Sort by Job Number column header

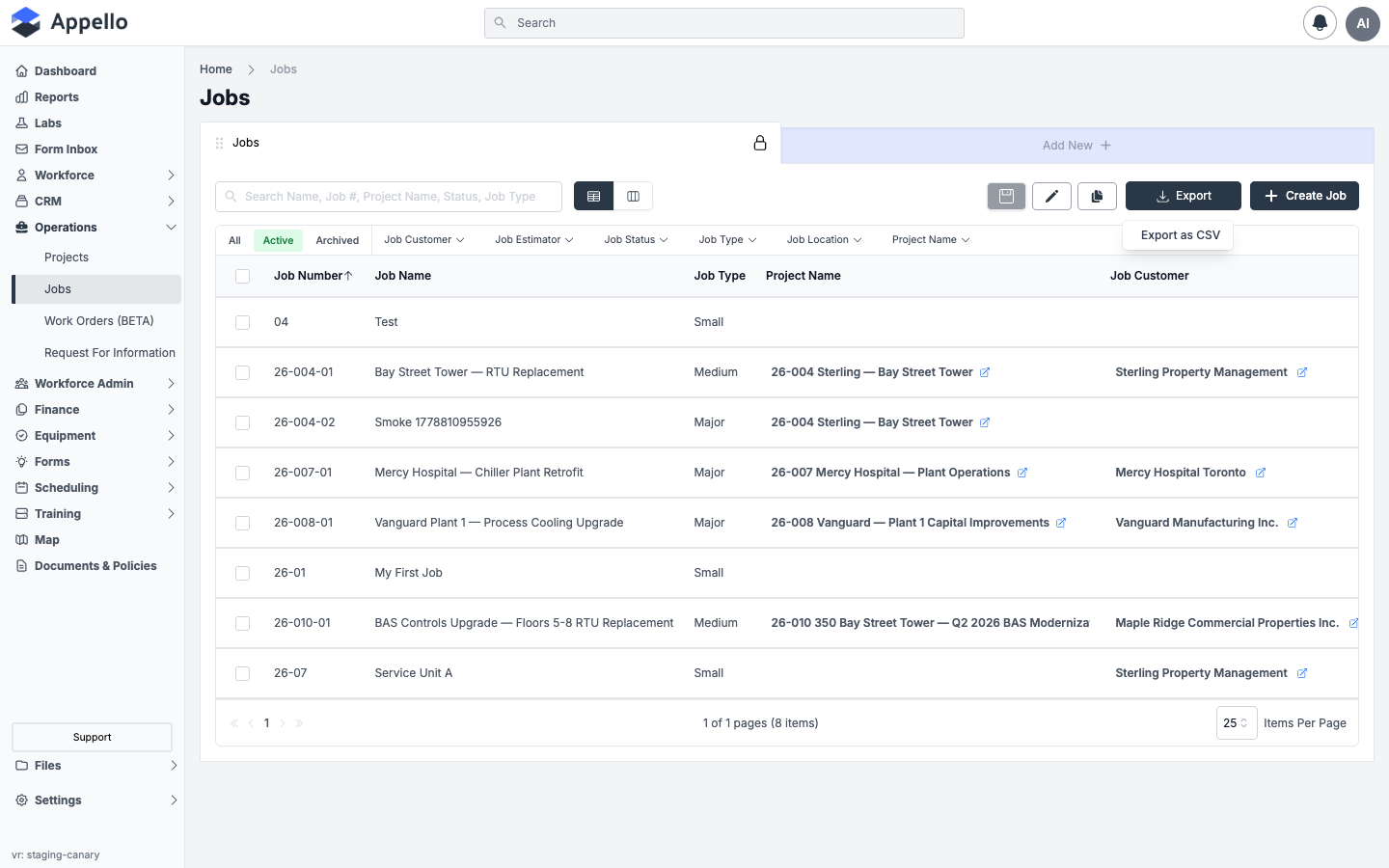[313, 276]
